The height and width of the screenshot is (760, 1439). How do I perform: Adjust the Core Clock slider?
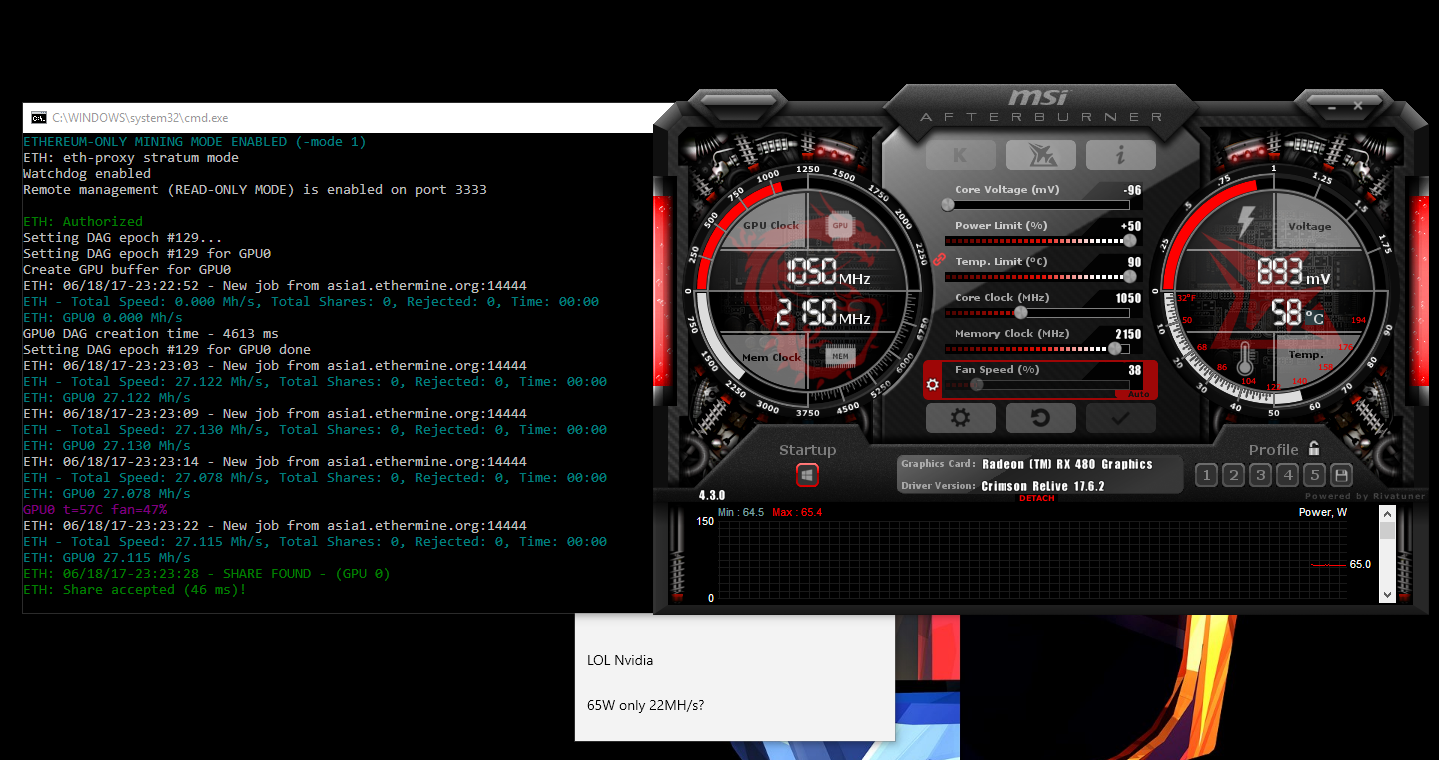(x=1038, y=313)
